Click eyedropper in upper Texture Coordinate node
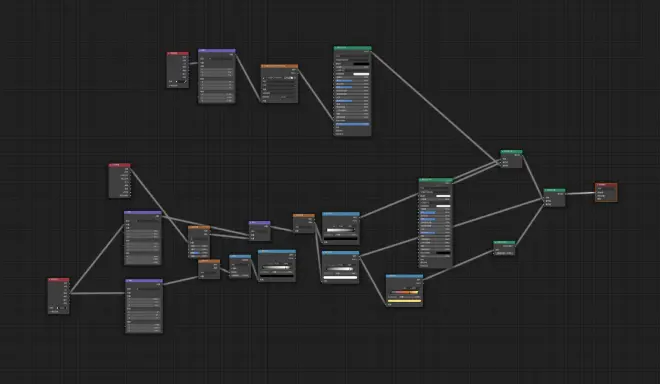The width and height of the screenshot is (660, 384). (185, 81)
